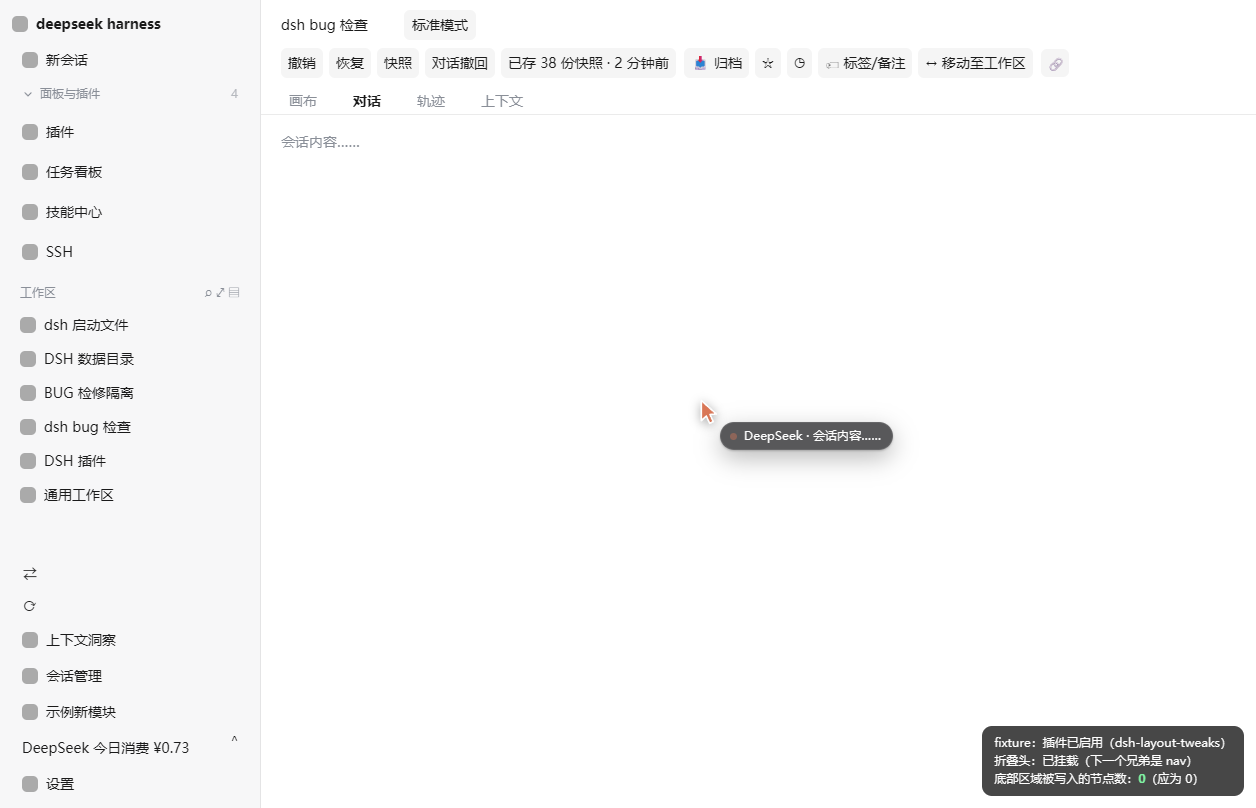
Task: Click the icon beside 示例新模块
Action: click(x=30, y=712)
